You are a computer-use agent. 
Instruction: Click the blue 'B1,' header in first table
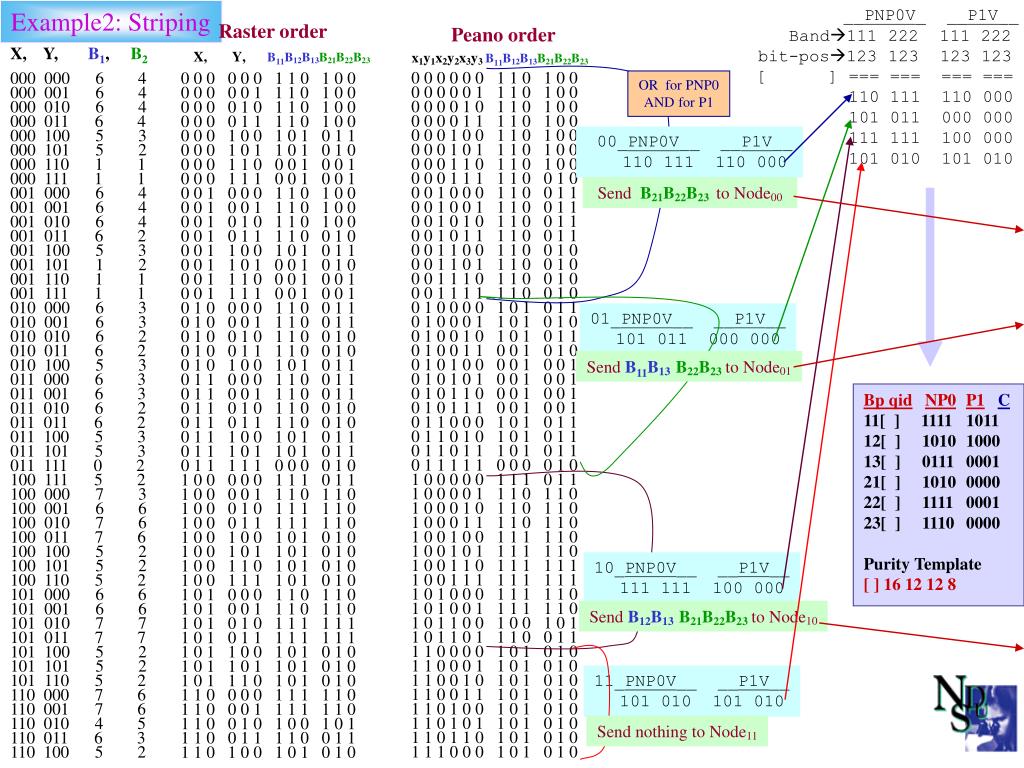tap(99, 55)
